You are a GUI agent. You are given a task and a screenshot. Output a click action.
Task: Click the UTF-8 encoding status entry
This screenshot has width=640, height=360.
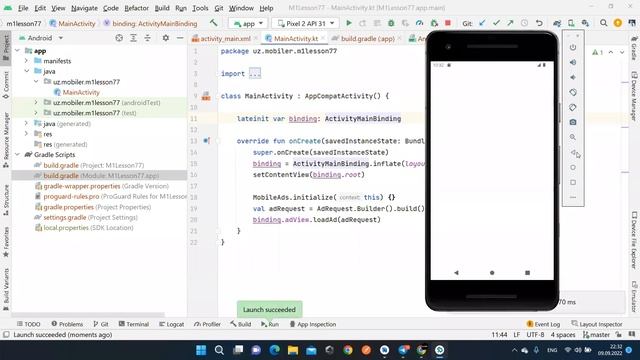click(535, 335)
